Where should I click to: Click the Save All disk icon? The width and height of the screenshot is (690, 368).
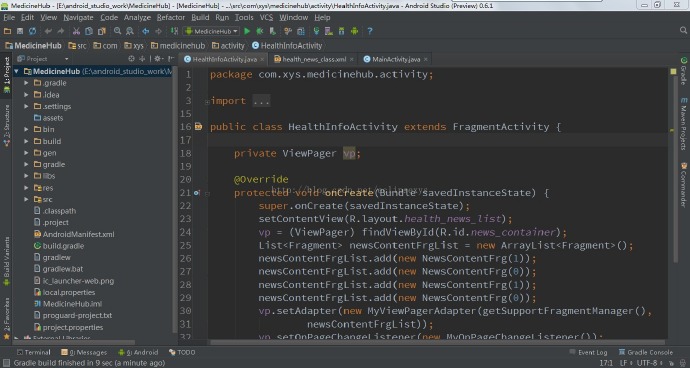click(20, 31)
